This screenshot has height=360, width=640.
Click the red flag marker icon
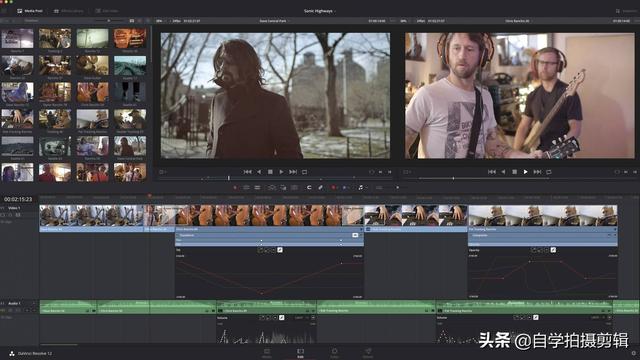point(333,187)
